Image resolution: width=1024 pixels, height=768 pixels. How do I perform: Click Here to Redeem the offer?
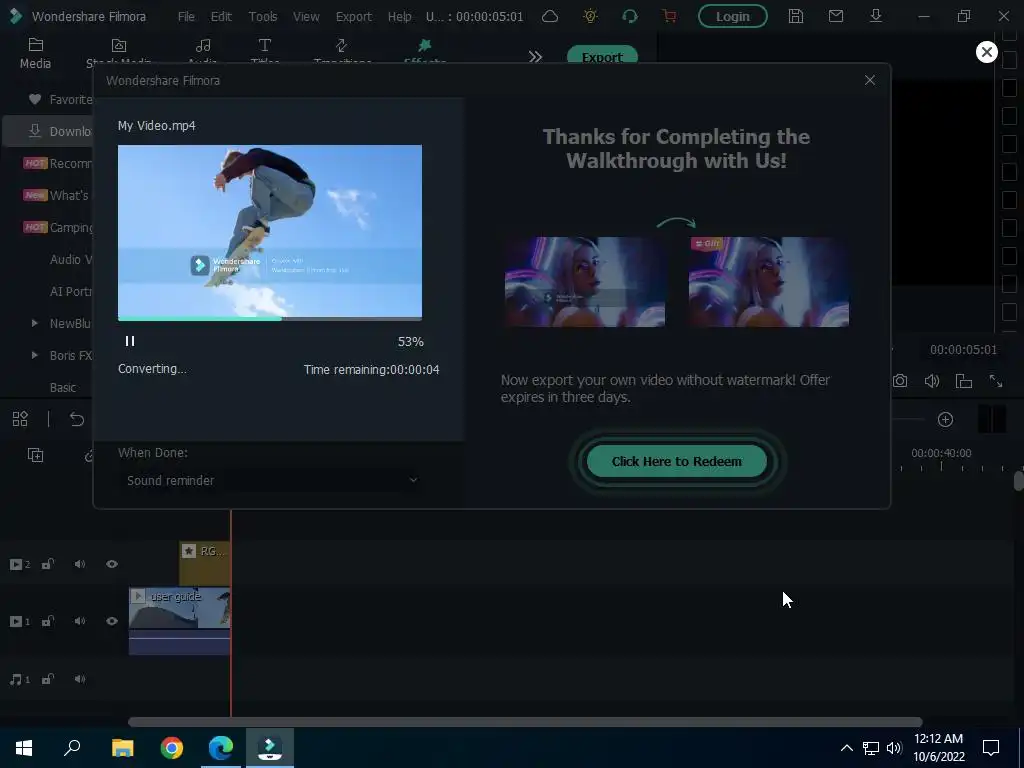click(x=677, y=461)
